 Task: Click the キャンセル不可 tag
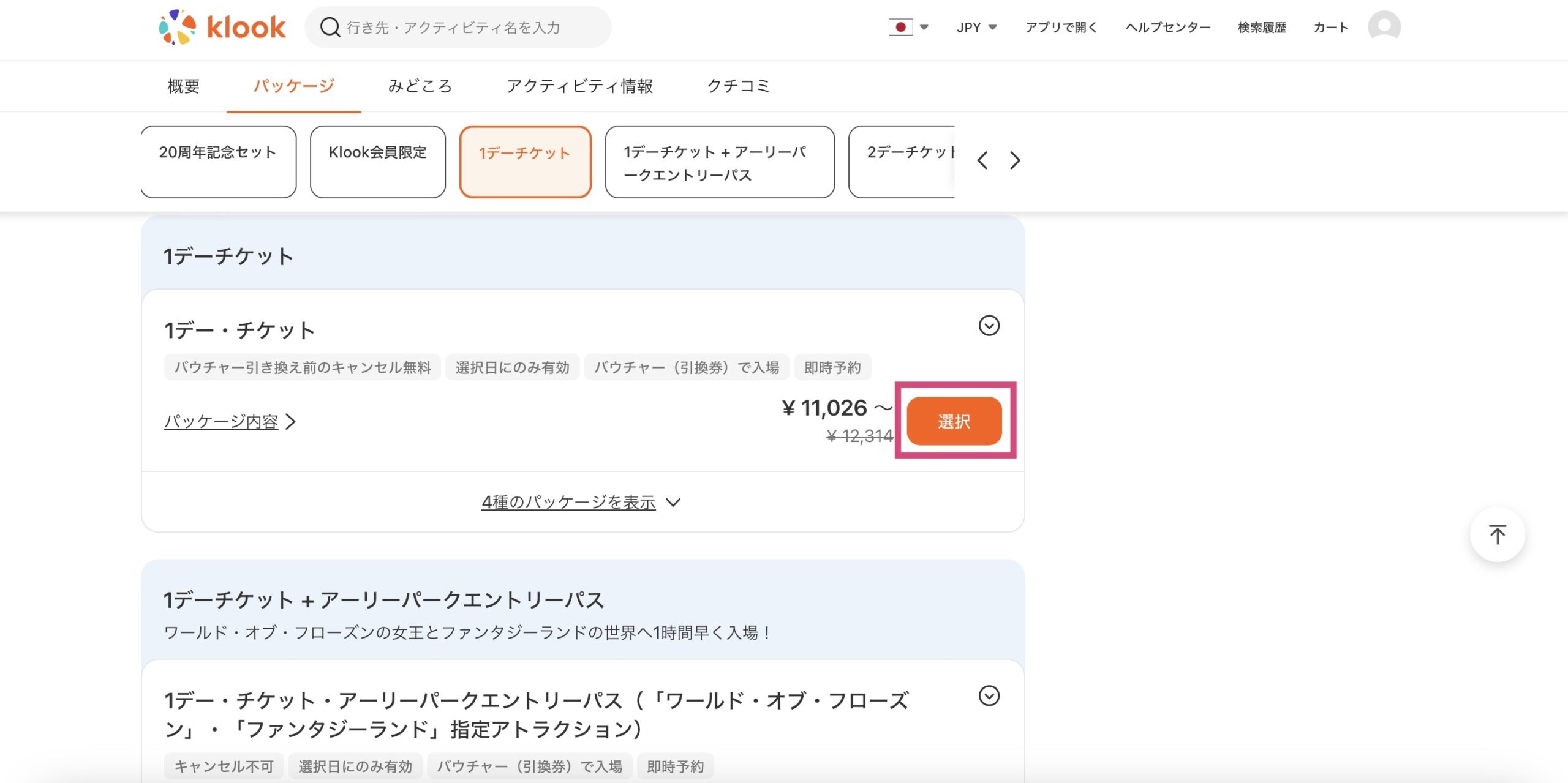(224, 766)
